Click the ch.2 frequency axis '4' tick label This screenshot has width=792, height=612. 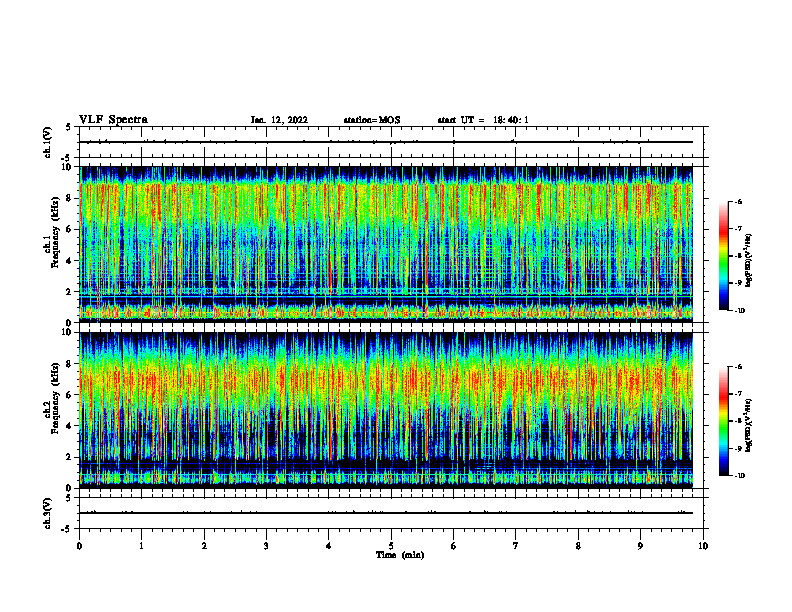[69, 426]
